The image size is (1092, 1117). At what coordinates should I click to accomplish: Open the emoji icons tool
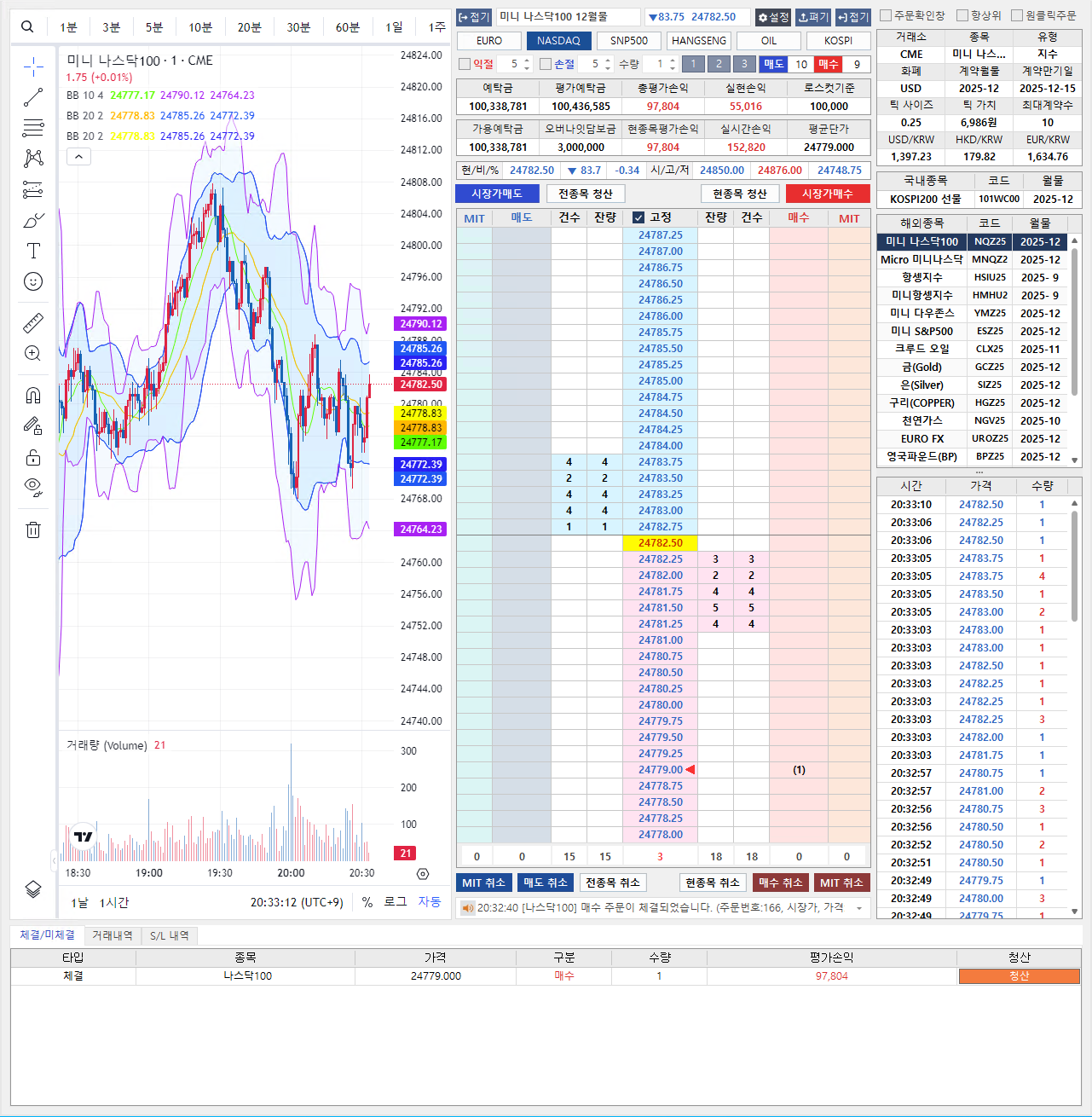coord(33,281)
